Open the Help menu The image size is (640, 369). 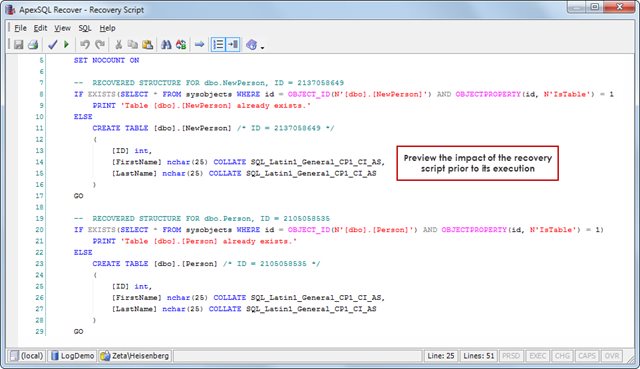click(x=107, y=28)
